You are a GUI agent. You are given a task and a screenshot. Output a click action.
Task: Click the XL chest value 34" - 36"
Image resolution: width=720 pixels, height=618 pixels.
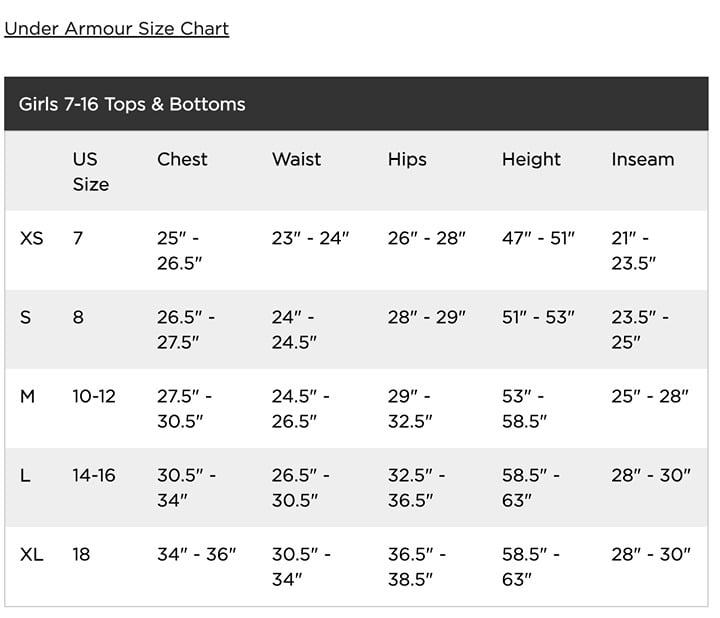coord(197,554)
